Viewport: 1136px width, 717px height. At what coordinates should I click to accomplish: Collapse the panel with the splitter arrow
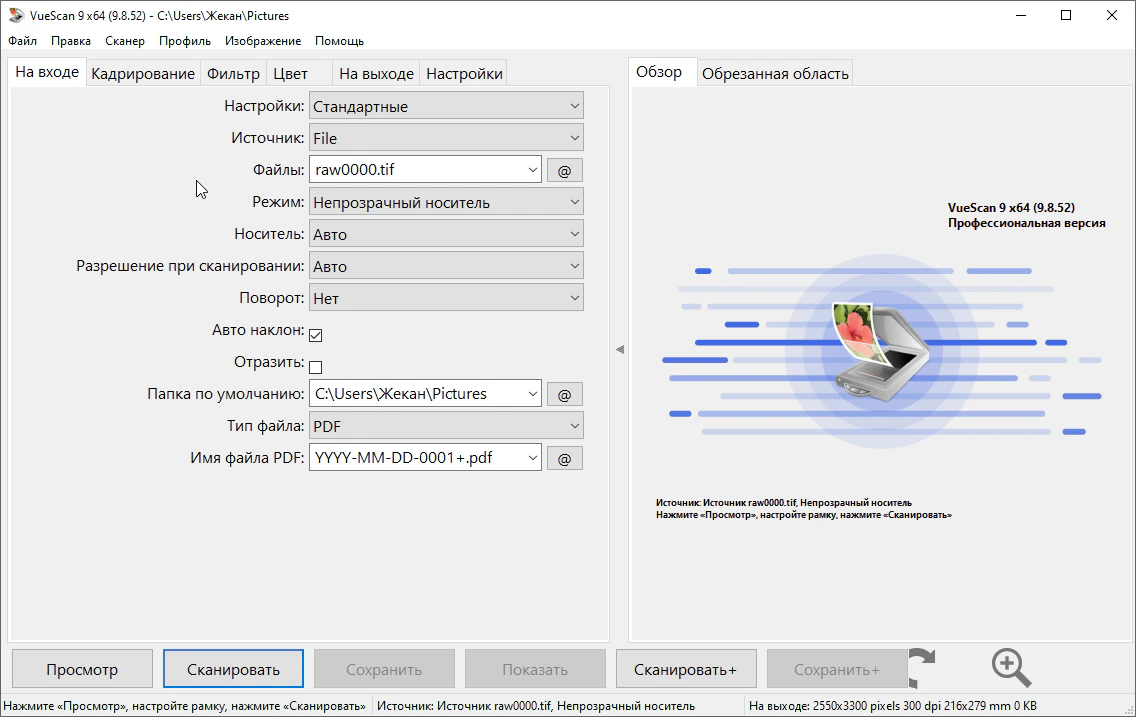pyautogui.click(x=619, y=349)
